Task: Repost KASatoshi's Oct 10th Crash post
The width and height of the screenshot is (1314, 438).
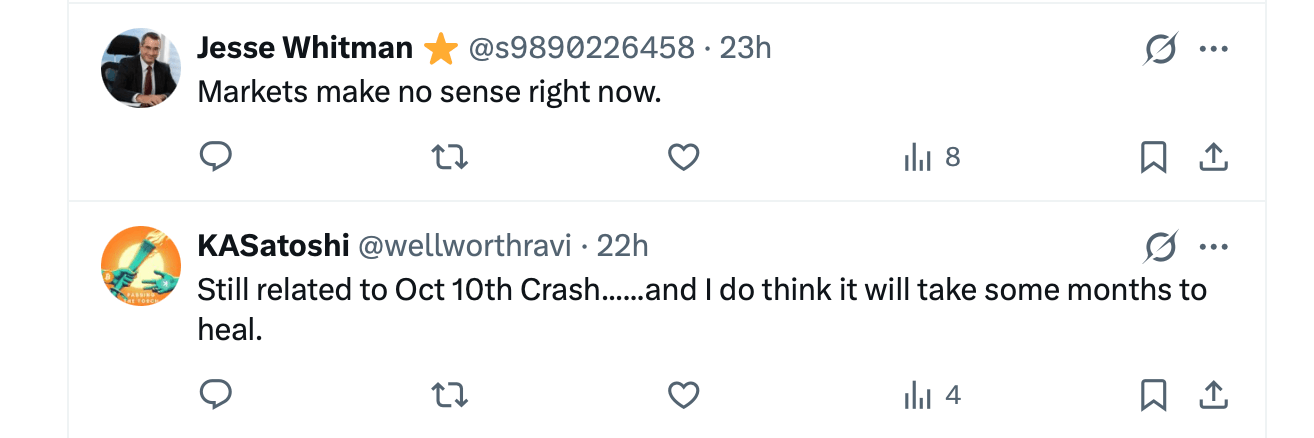Action: pyautogui.click(x=449, y=396)
